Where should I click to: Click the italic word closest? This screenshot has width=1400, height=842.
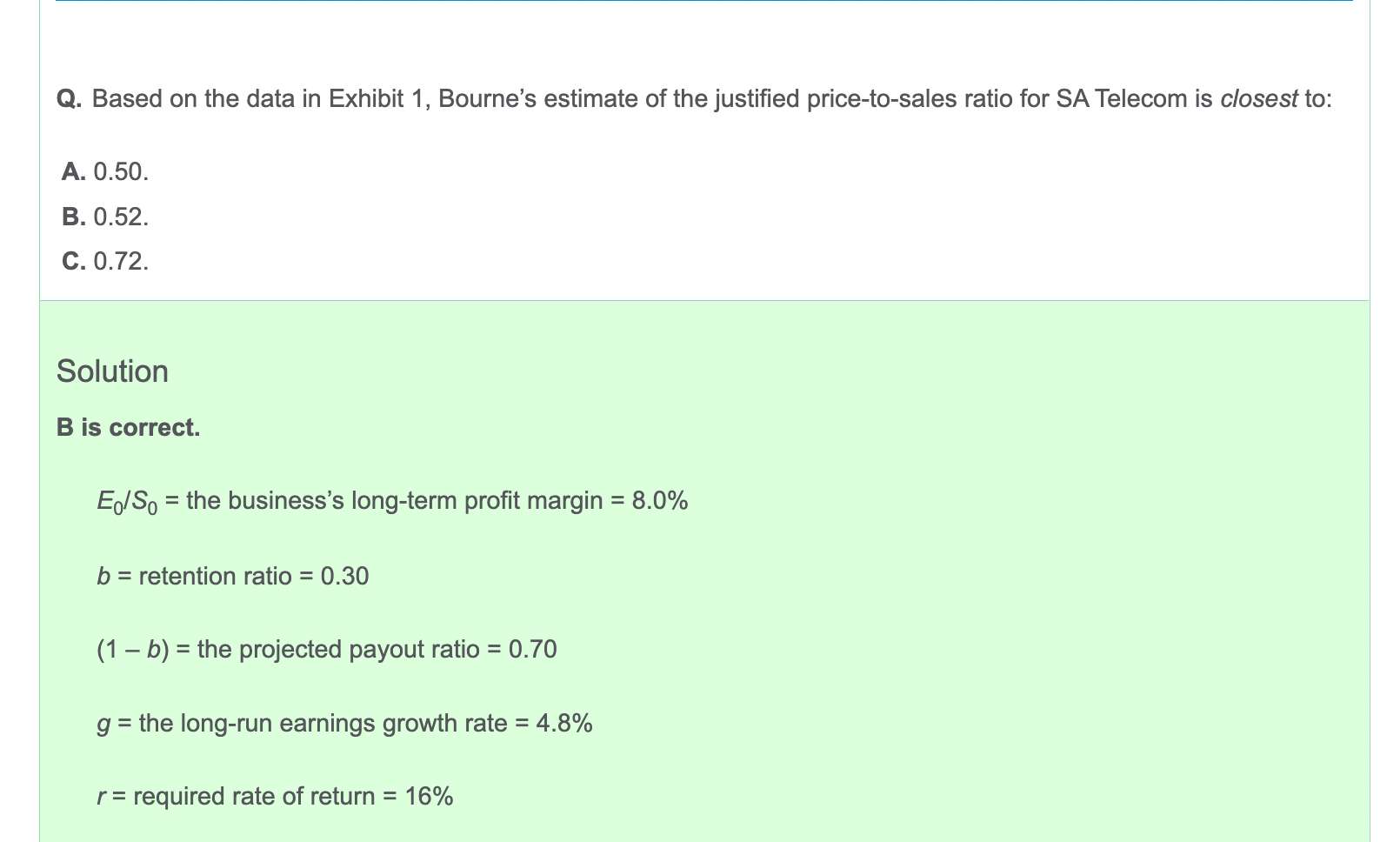click(x=1259, y=99)
